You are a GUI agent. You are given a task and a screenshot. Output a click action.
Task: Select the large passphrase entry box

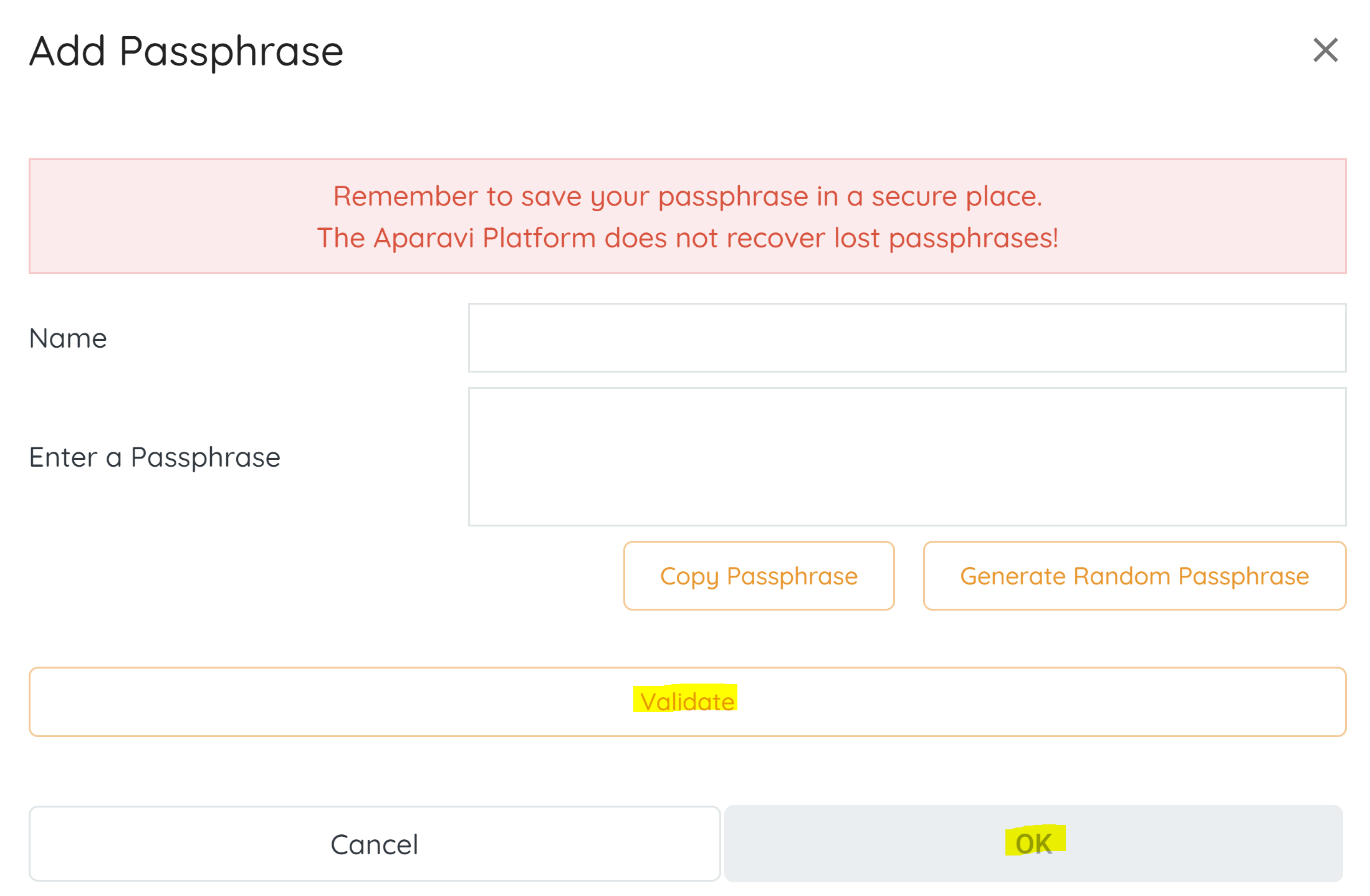[906, 456]
